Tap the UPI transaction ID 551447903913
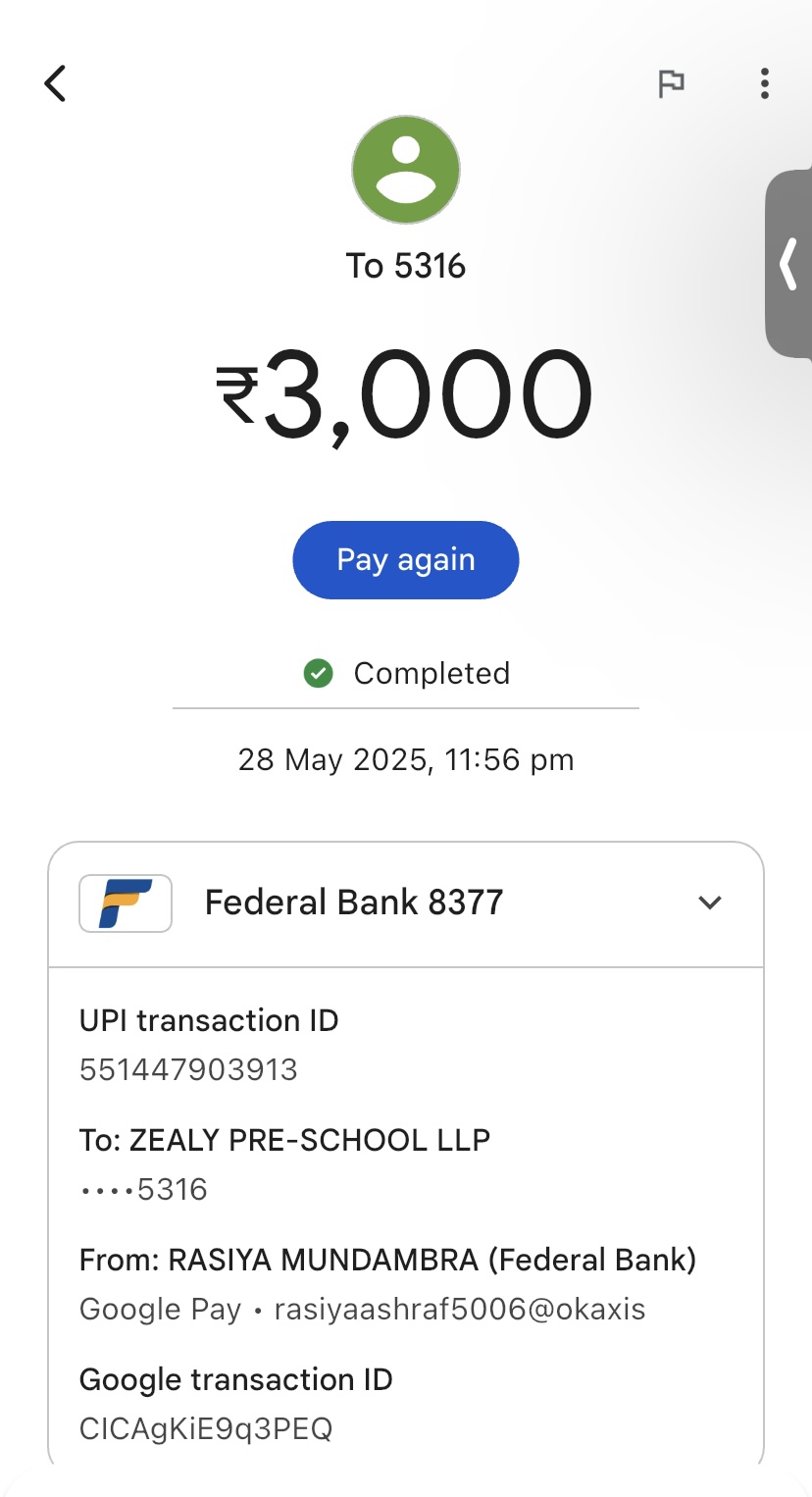 (188, 1069)
